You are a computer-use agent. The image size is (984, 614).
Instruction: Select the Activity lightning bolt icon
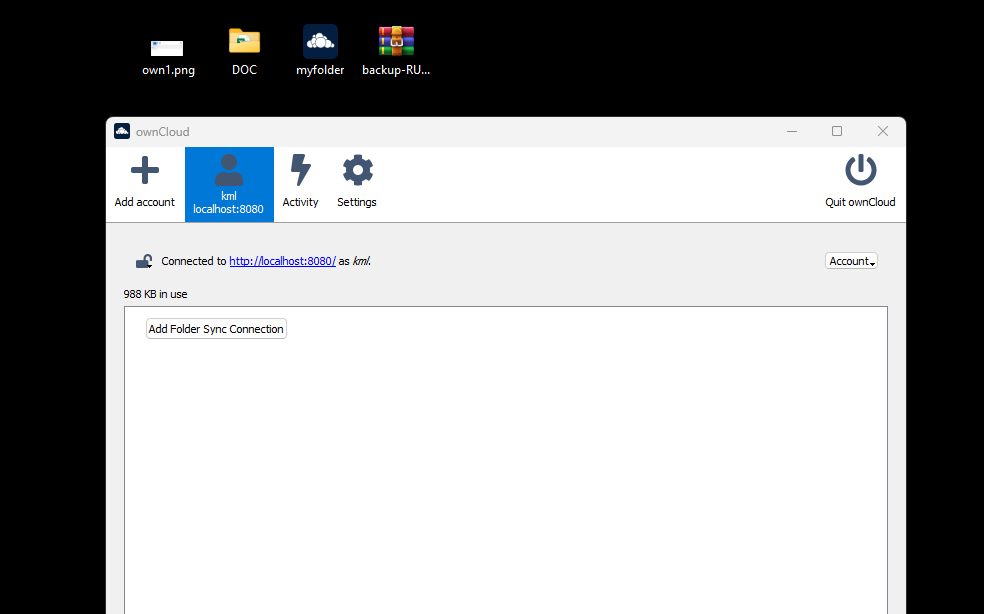tap(300, 170)
